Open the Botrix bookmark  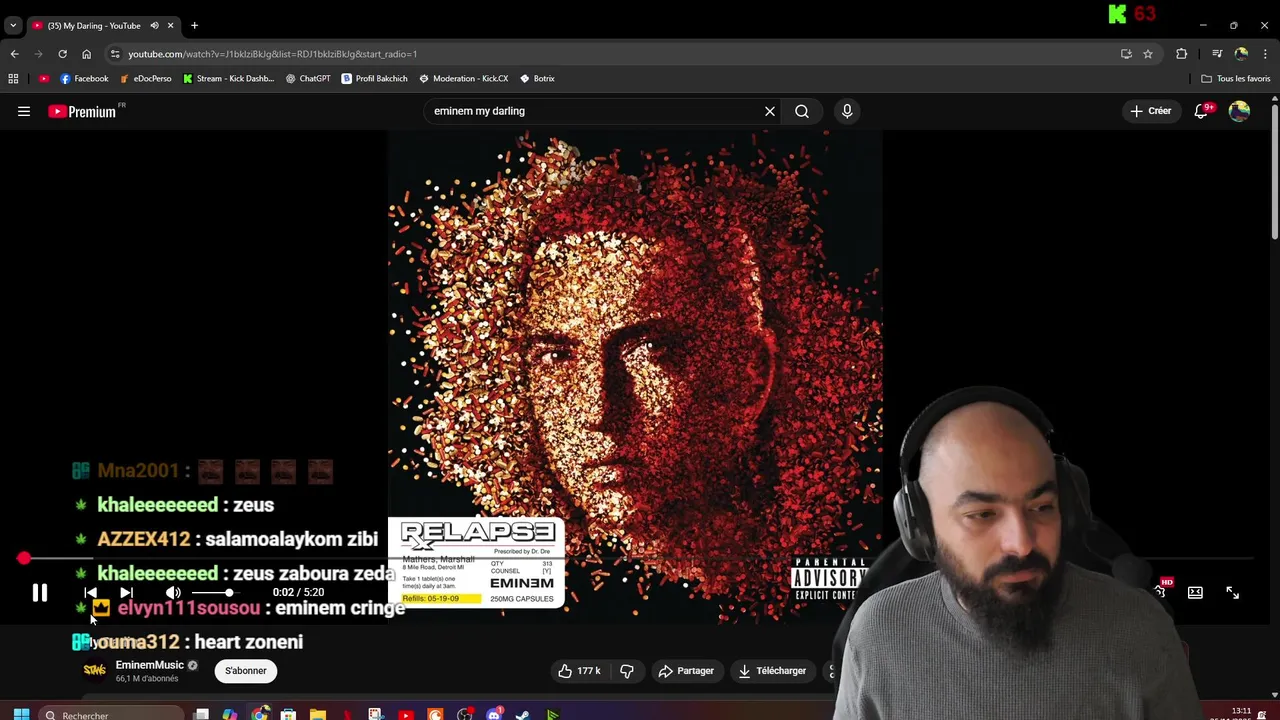[538, 78]
